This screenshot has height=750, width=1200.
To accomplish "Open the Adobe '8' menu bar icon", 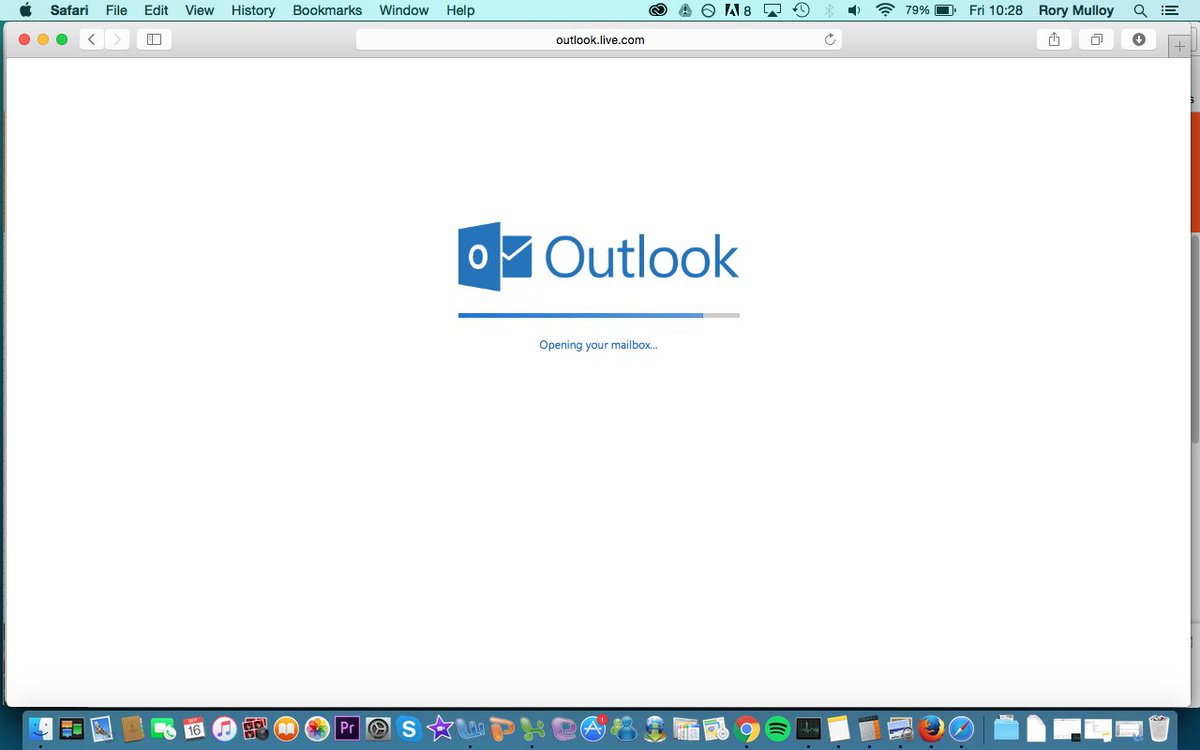I will (738, 10).
